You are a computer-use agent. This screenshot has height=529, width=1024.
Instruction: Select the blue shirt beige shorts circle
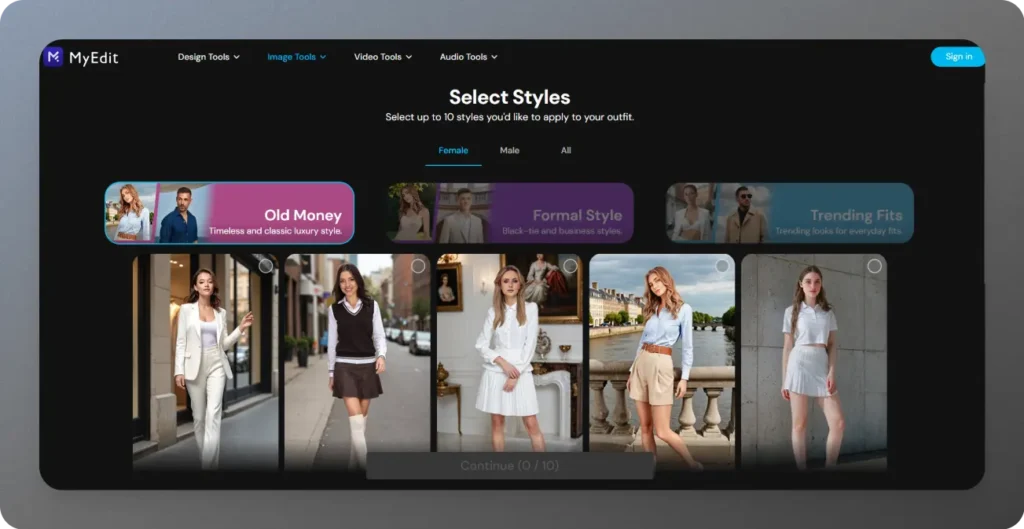click(x=722, y=266)
